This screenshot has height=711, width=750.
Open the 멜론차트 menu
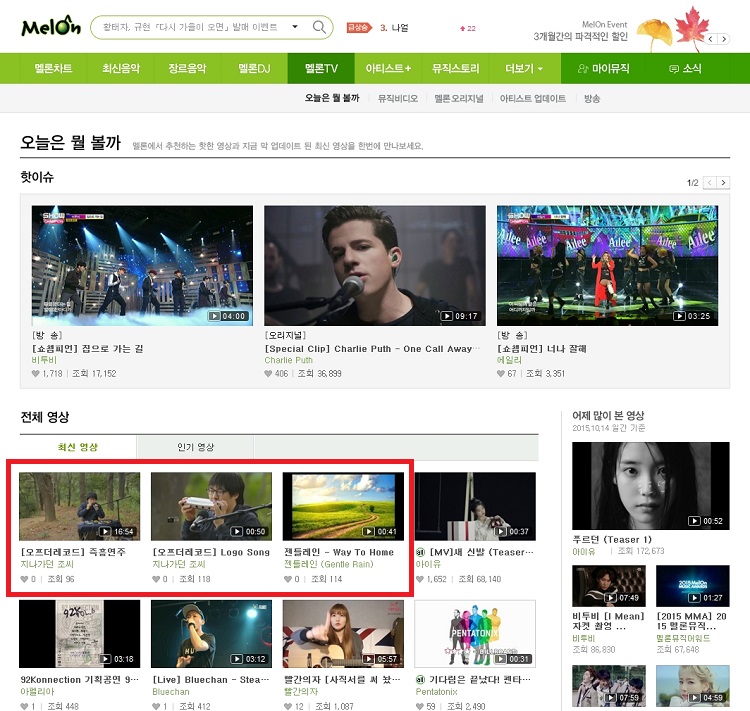[x=53, y=68]
